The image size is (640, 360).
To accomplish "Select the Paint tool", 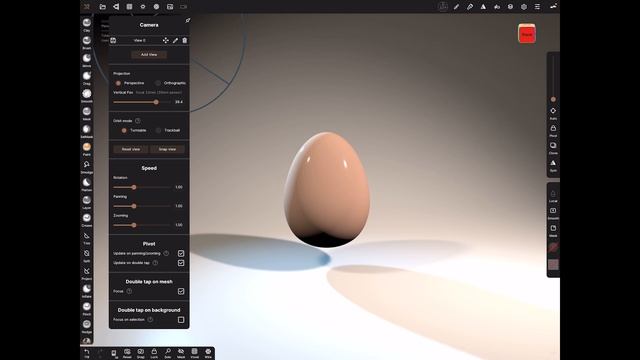I will (x=87, y=149).
